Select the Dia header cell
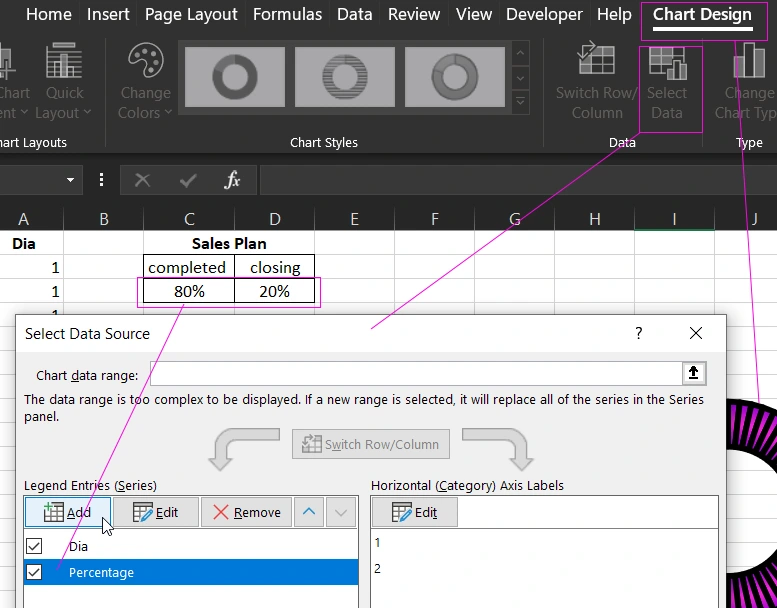The image size is (777, 608). (32, 243)
